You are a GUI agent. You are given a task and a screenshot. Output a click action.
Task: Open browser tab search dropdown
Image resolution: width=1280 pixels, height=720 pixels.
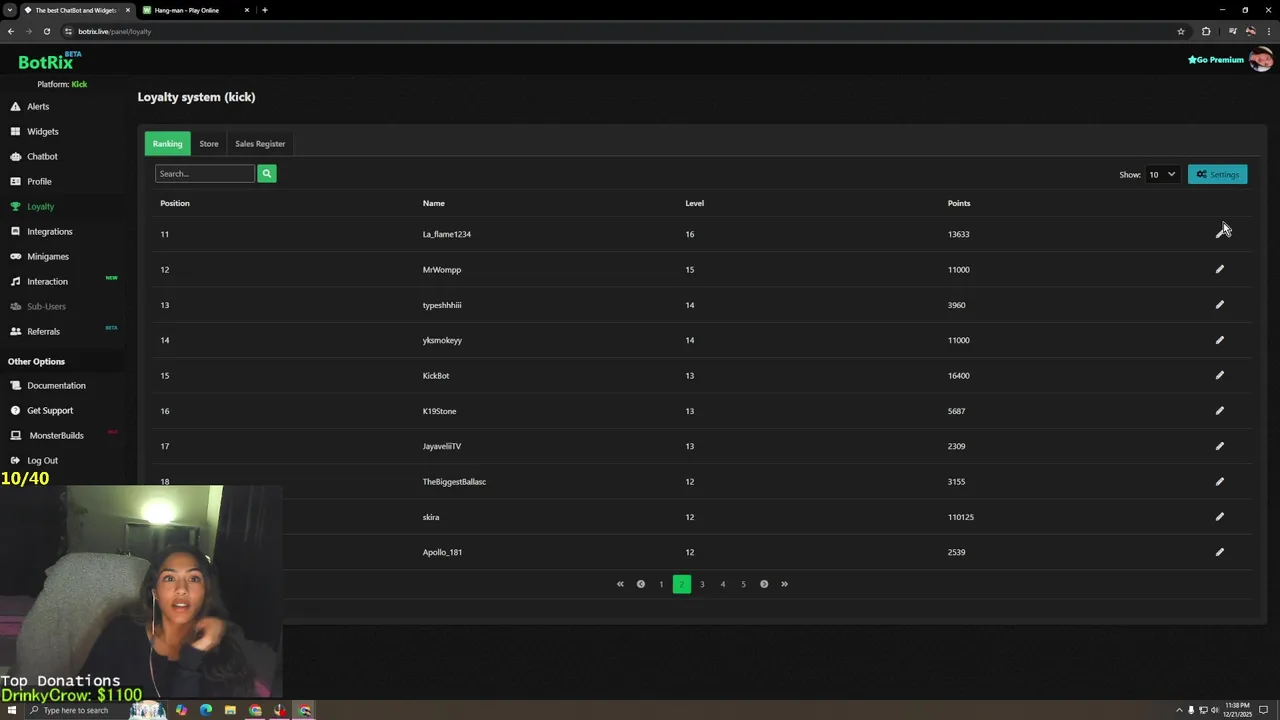click(x=10, y=10)
